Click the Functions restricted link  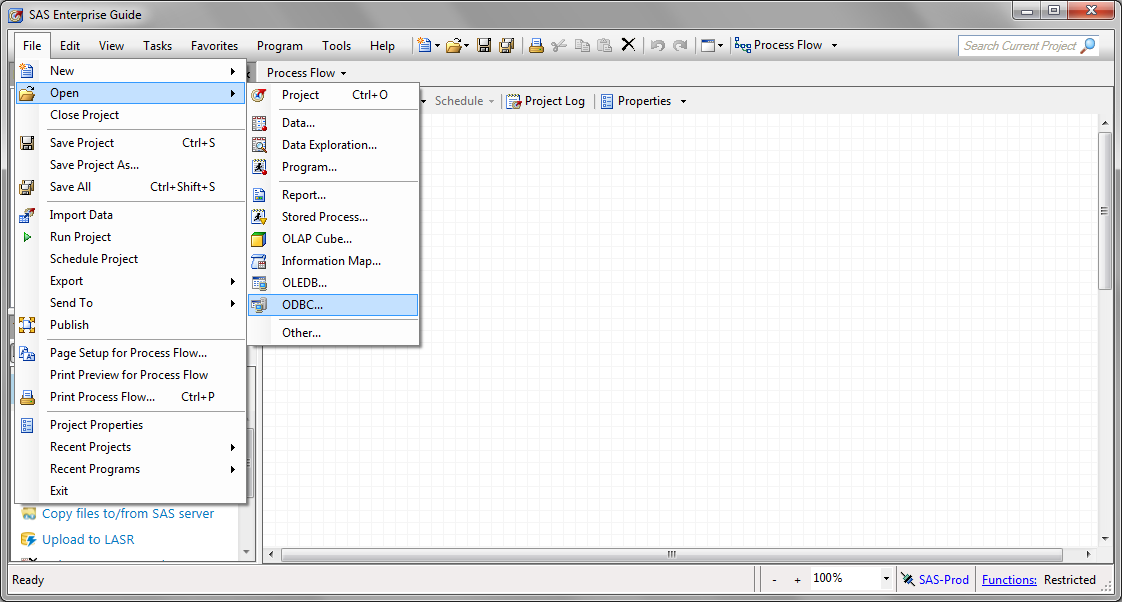[1008, 579]
